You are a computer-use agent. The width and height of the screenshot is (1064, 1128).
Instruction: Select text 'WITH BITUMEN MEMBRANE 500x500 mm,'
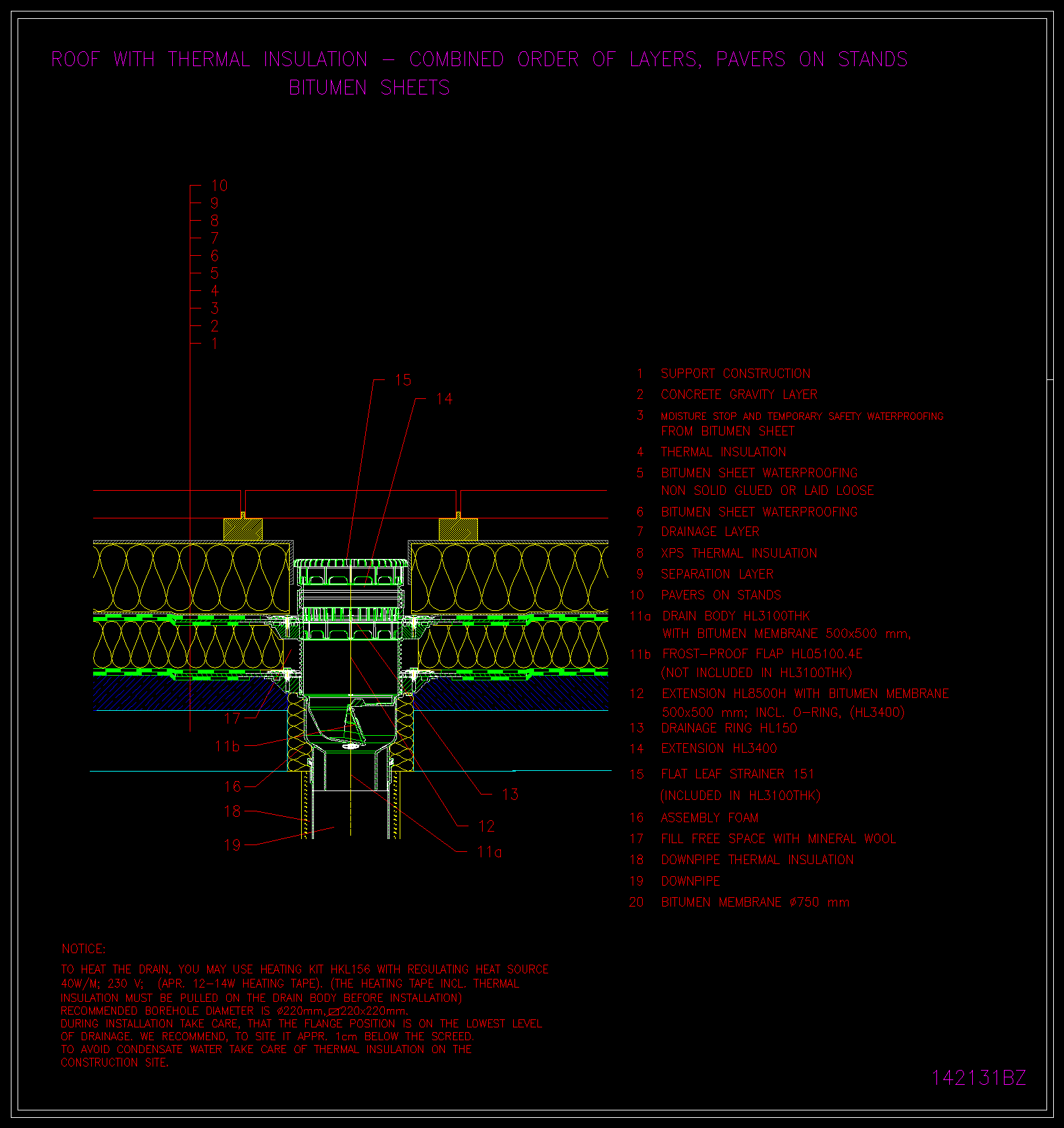point(787,633)
